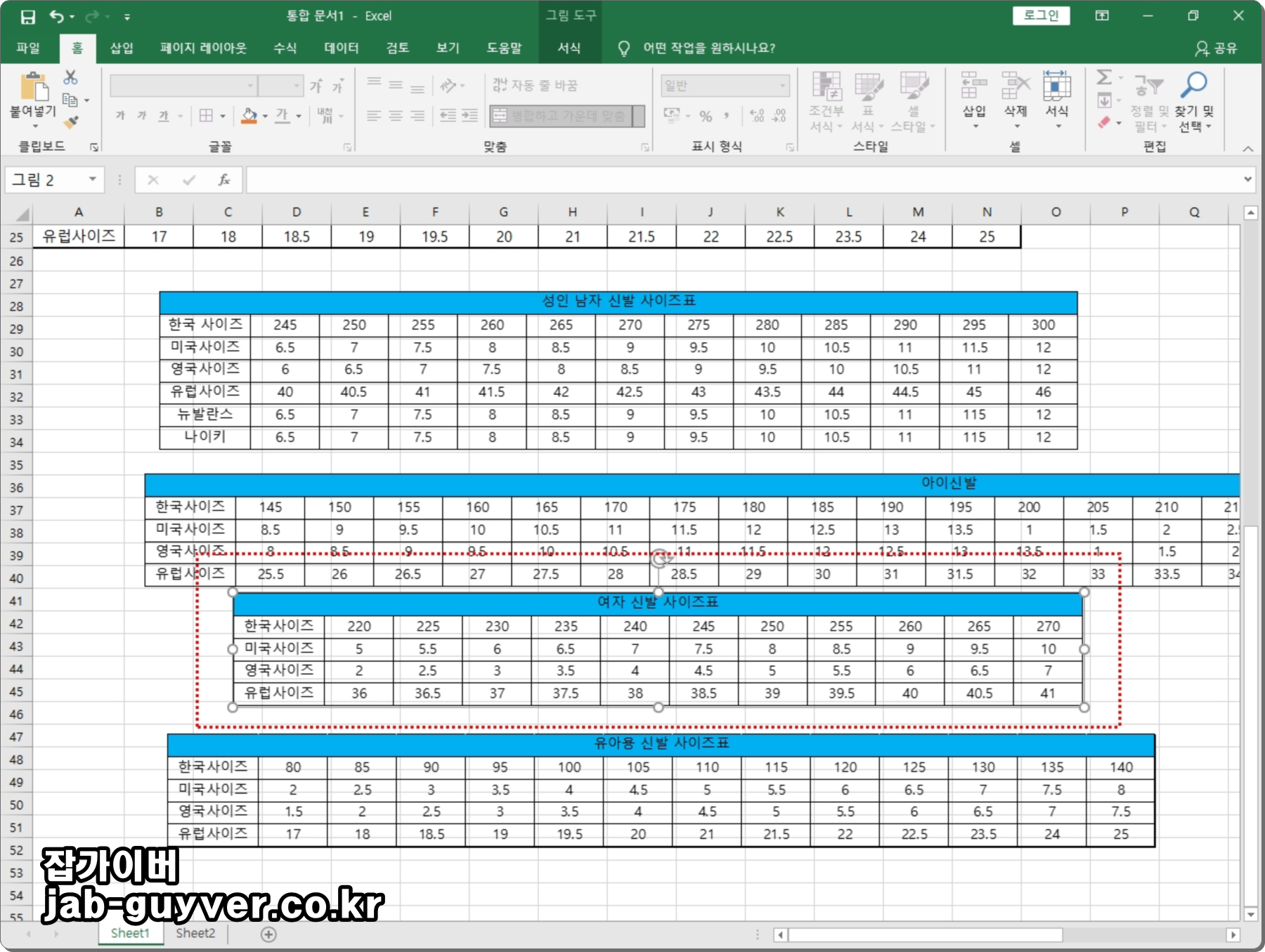Click the percent style icon
The width and height of the screenshot is (1265, 952).
706,115
